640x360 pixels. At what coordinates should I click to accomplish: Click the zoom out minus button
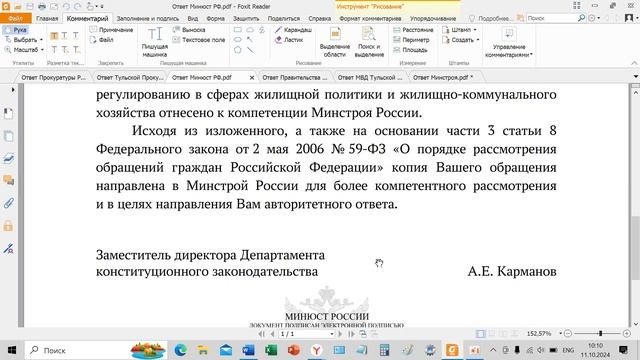coord(568,334)
